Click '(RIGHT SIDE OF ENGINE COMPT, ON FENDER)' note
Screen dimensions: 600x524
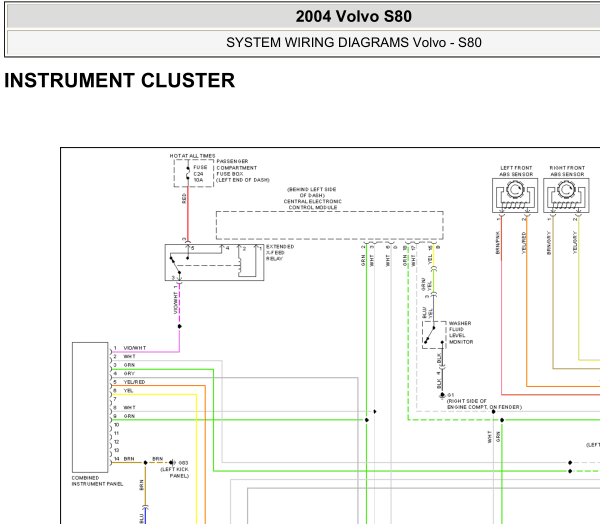[x=484, y=404]
